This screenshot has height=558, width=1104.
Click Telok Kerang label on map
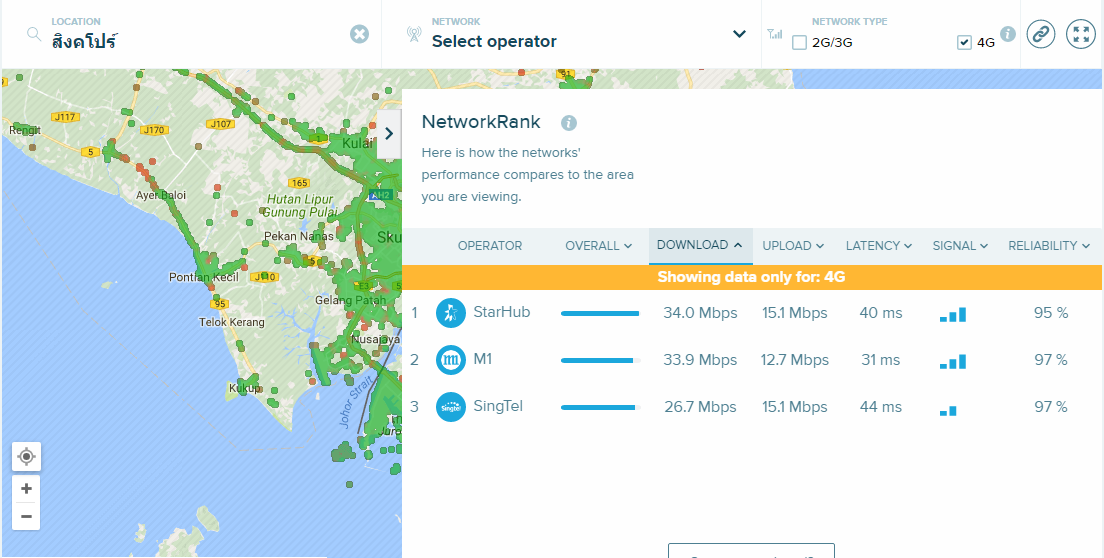[x=232, y=322]
